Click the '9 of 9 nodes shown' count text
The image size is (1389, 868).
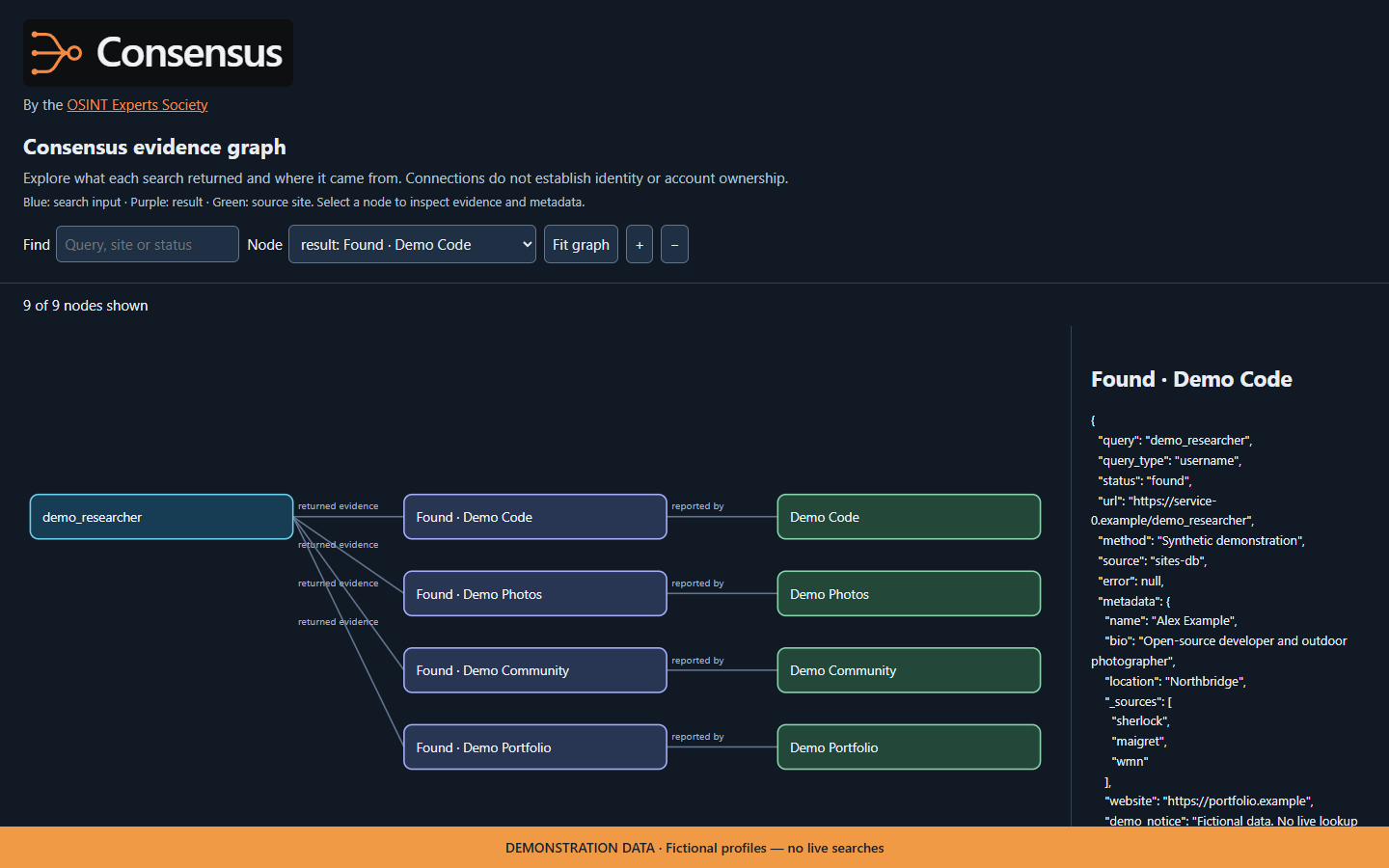point(86,306)
